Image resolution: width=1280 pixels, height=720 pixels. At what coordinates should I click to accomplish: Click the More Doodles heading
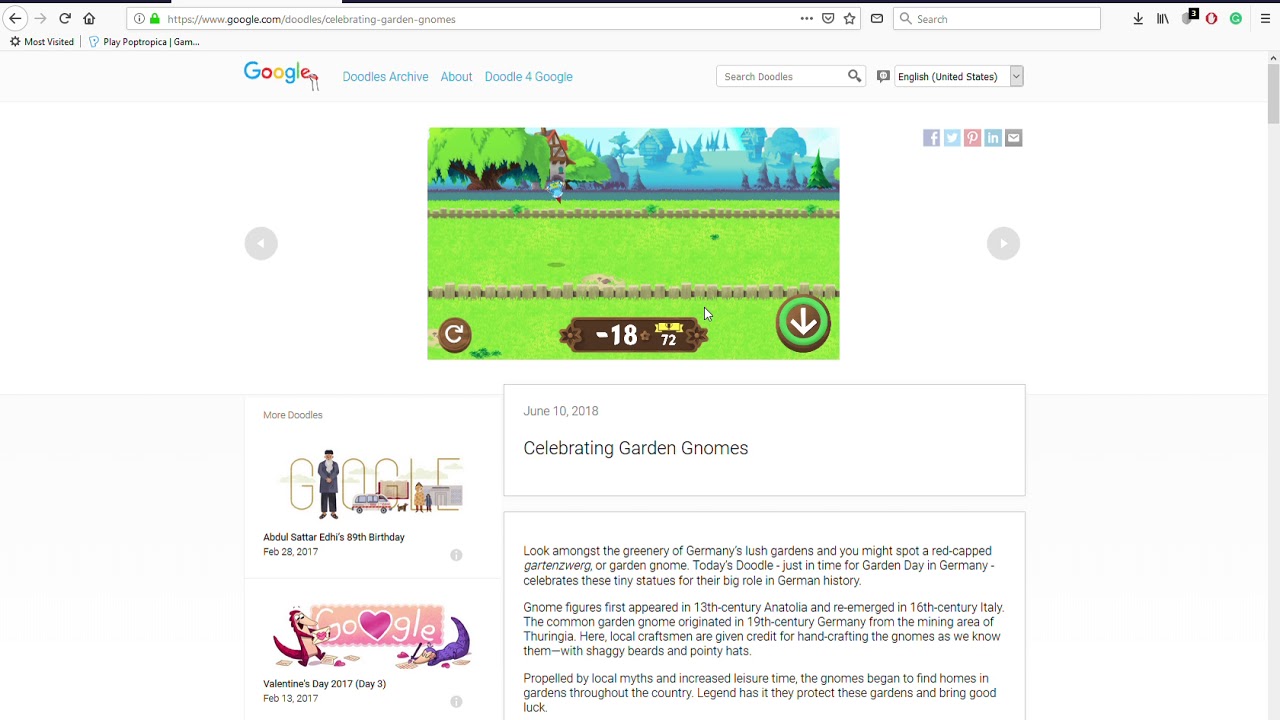point(293,415)
